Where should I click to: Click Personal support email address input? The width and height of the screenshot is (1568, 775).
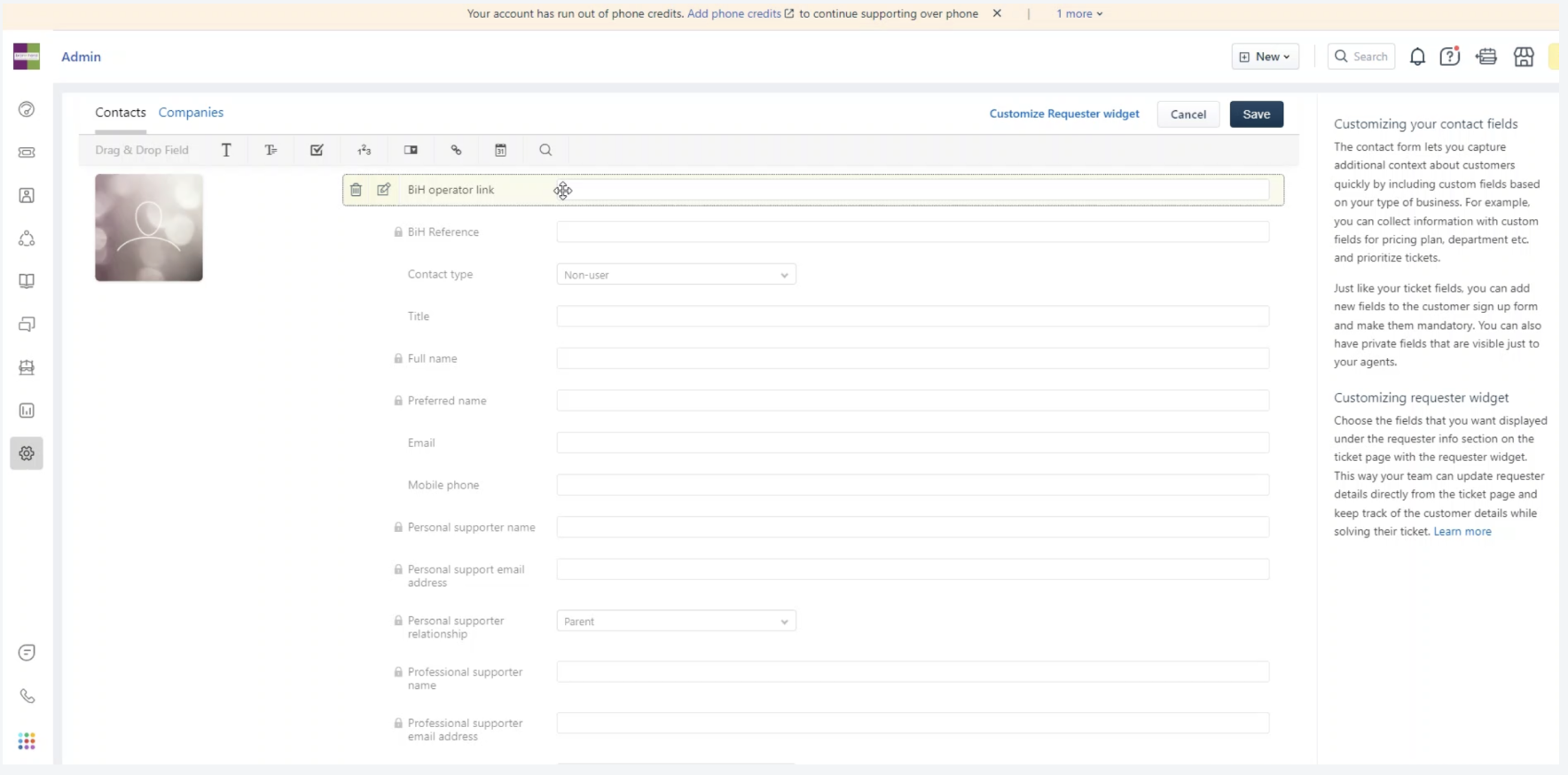(x=913, y=569)
